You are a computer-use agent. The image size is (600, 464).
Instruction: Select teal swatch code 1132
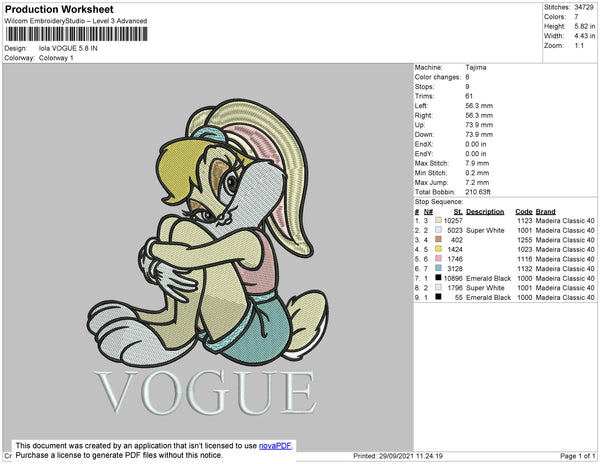pyautogui.click(x=438, y=268)
